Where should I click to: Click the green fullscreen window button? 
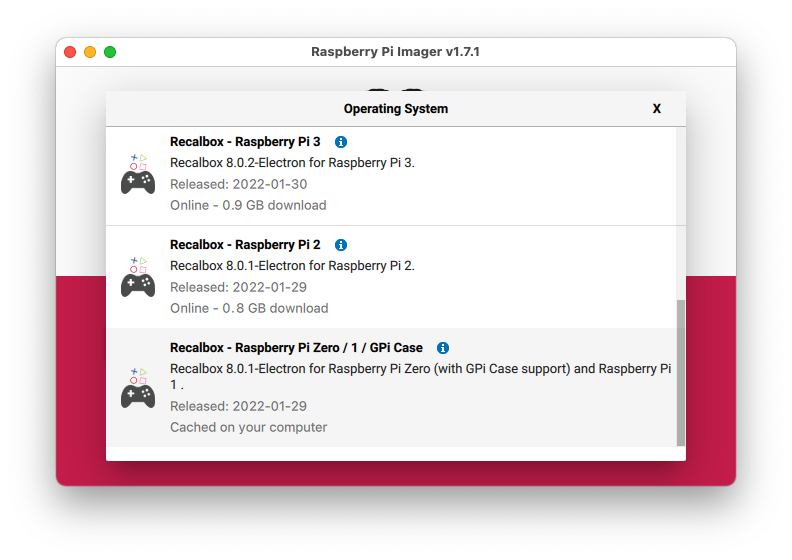110,52
